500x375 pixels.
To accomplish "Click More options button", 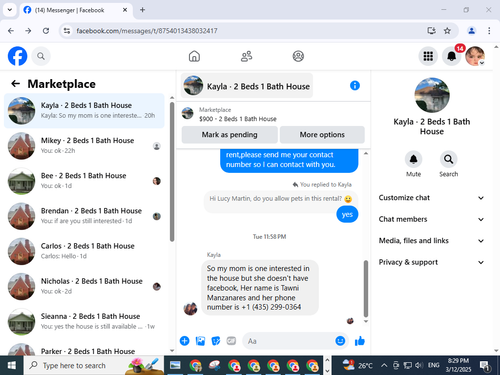I will click(322, 135).
